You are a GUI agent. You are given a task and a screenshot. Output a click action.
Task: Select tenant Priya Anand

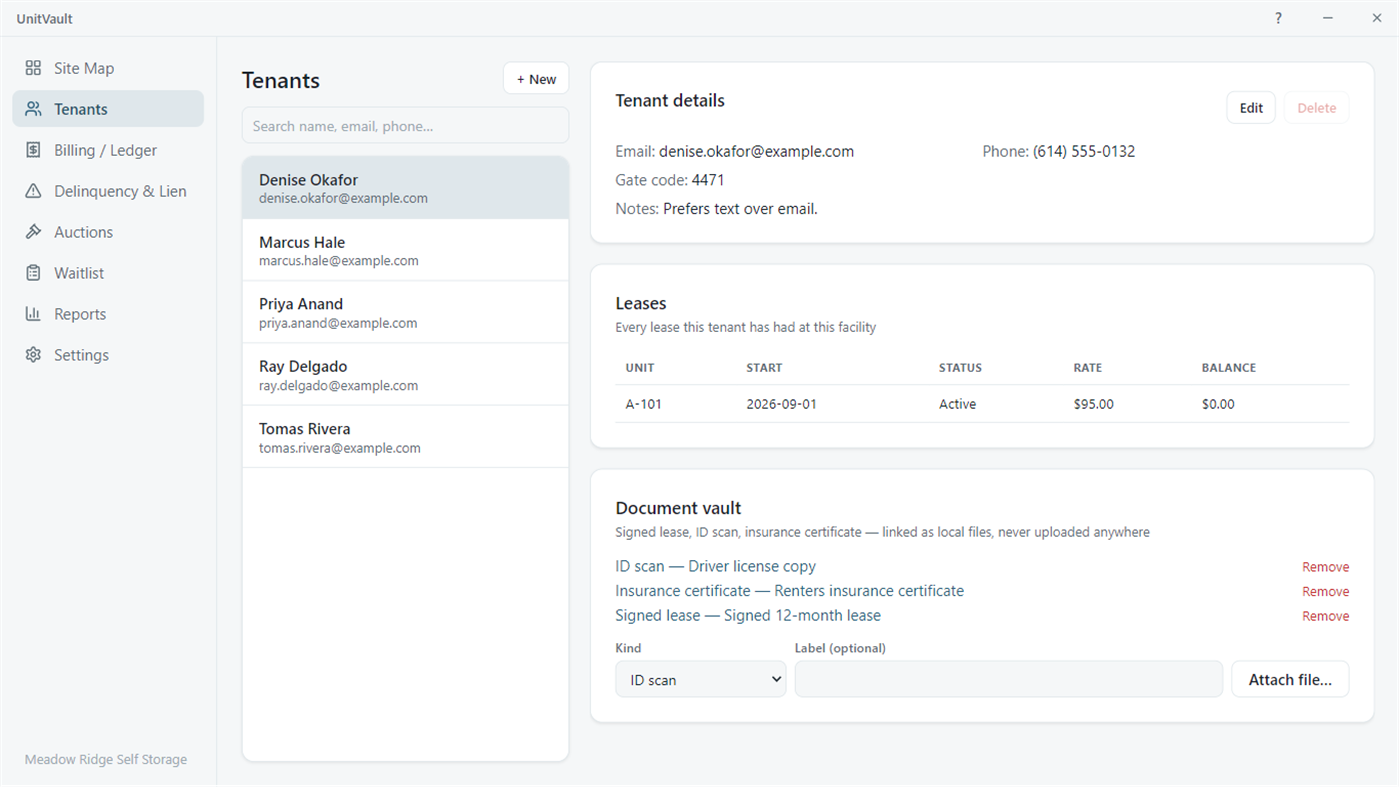click(x=405, y=312)
